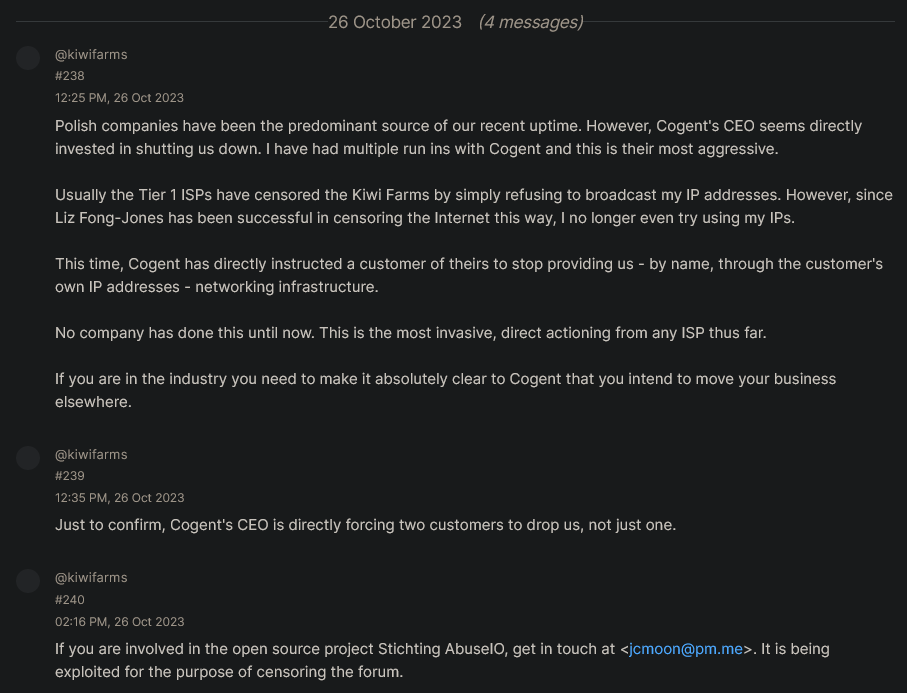Click the (4 messages) count label
The image size is (907, 693).
pos(531,22)
